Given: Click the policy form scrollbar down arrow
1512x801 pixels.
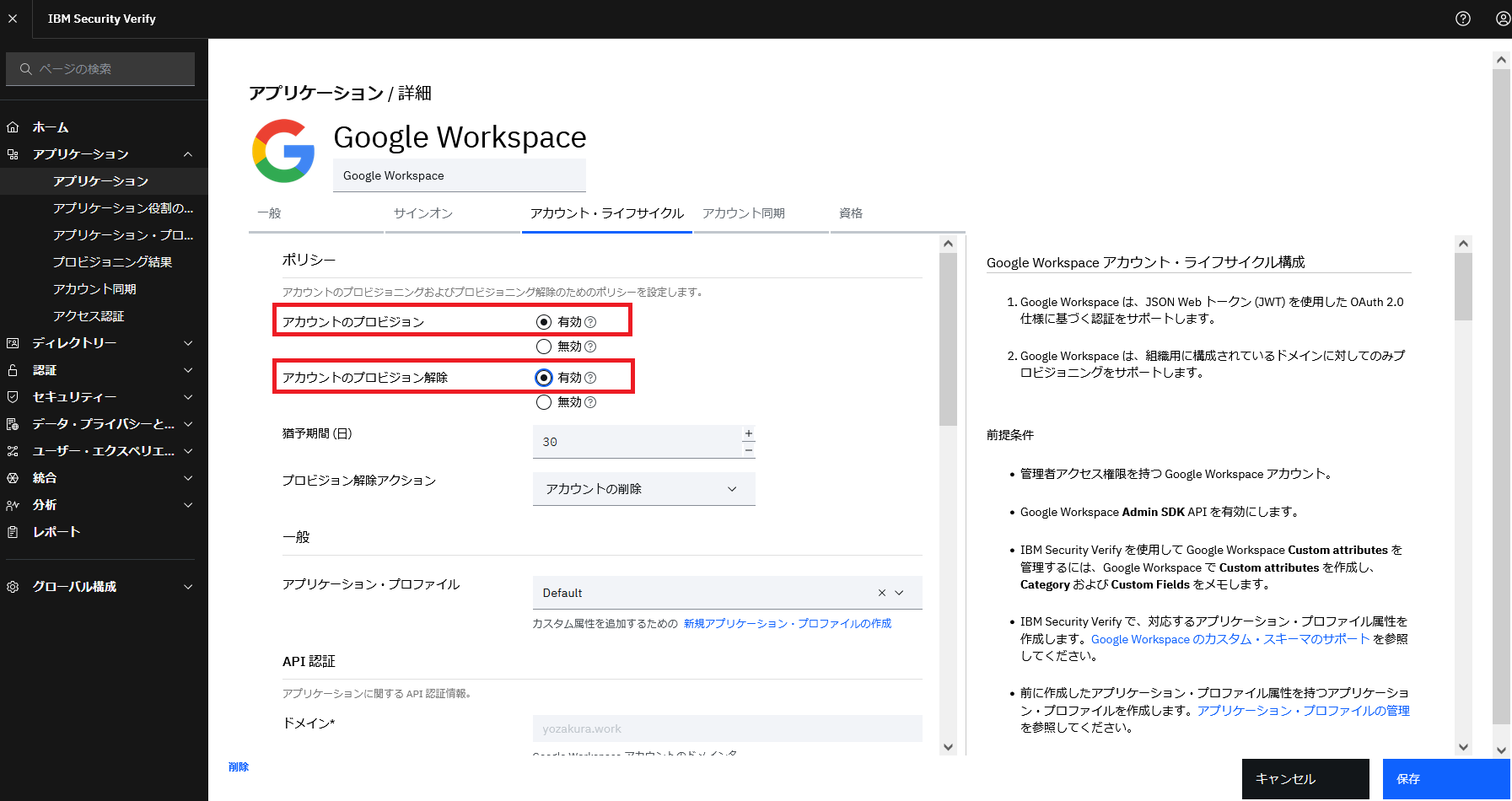Looking at the screenshot, I should pyautogui.click(x=948, y=747).
